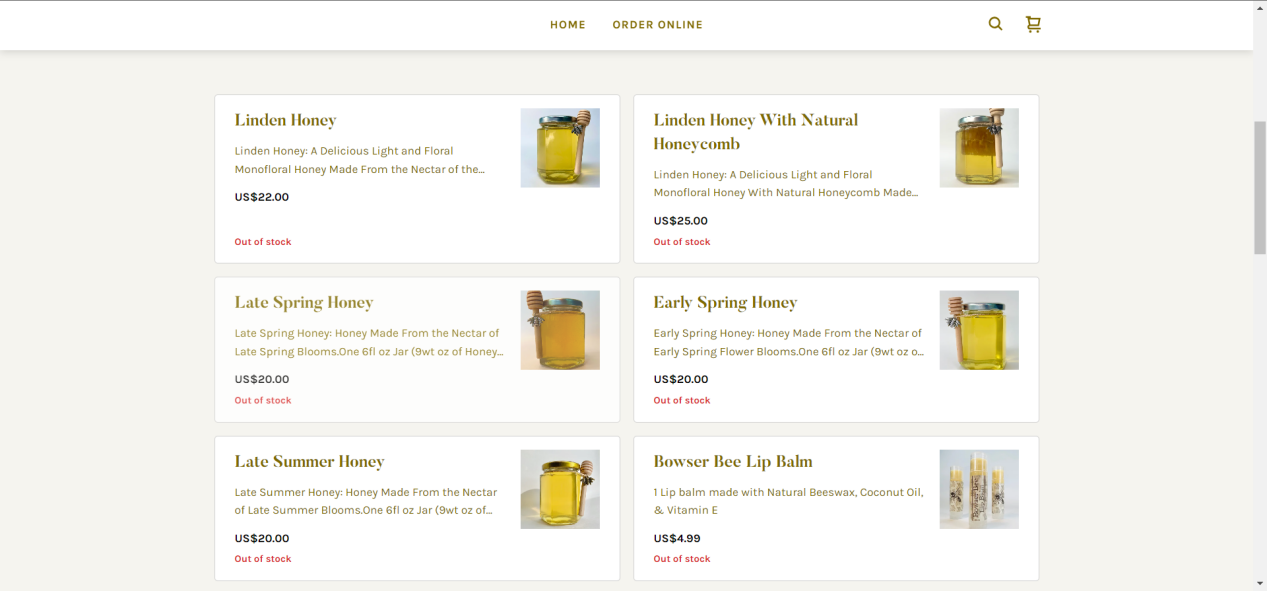Click the Late Spring Honey description text

click(x=368, y=342)
